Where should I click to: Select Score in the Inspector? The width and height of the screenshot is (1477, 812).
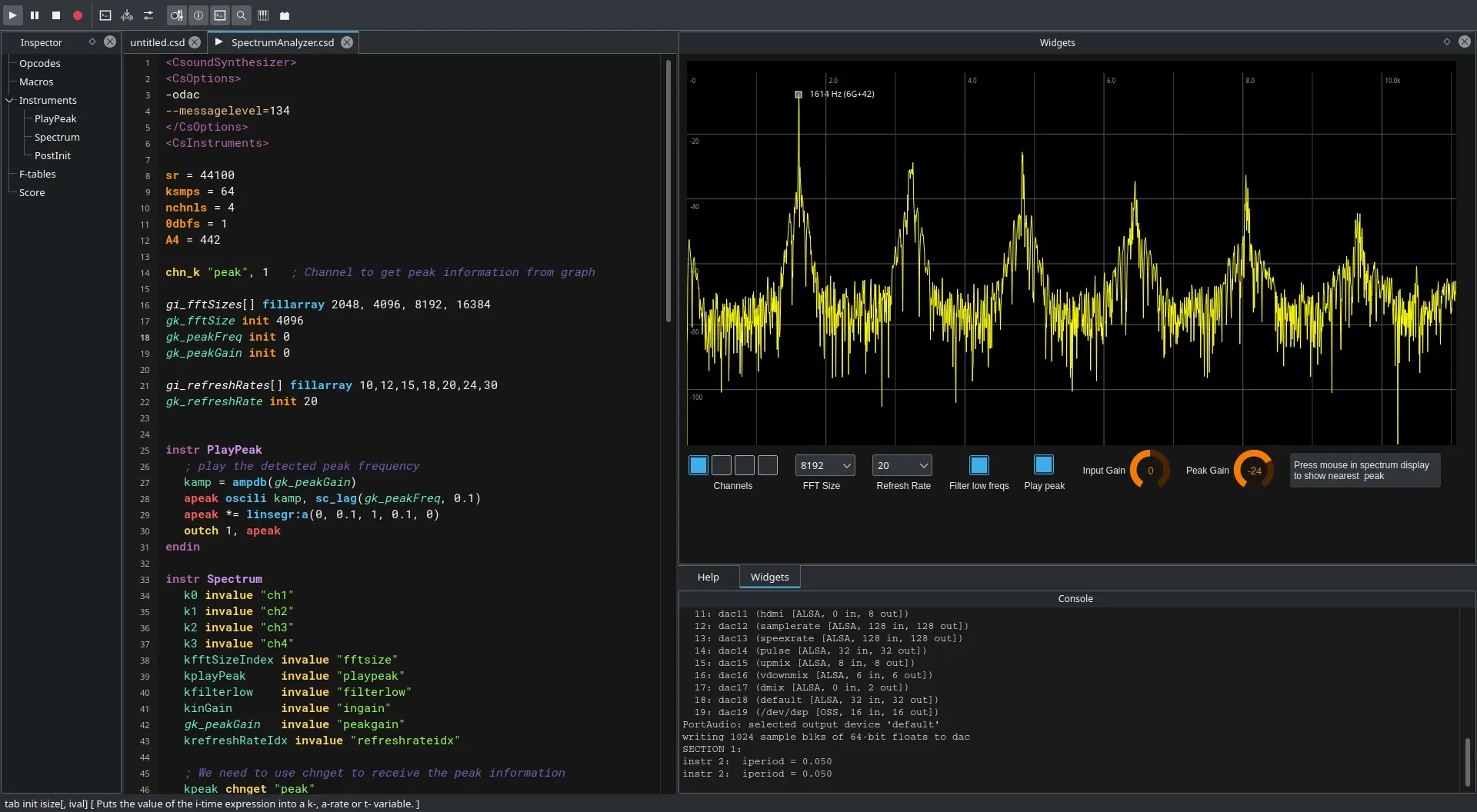pos(32,192)
